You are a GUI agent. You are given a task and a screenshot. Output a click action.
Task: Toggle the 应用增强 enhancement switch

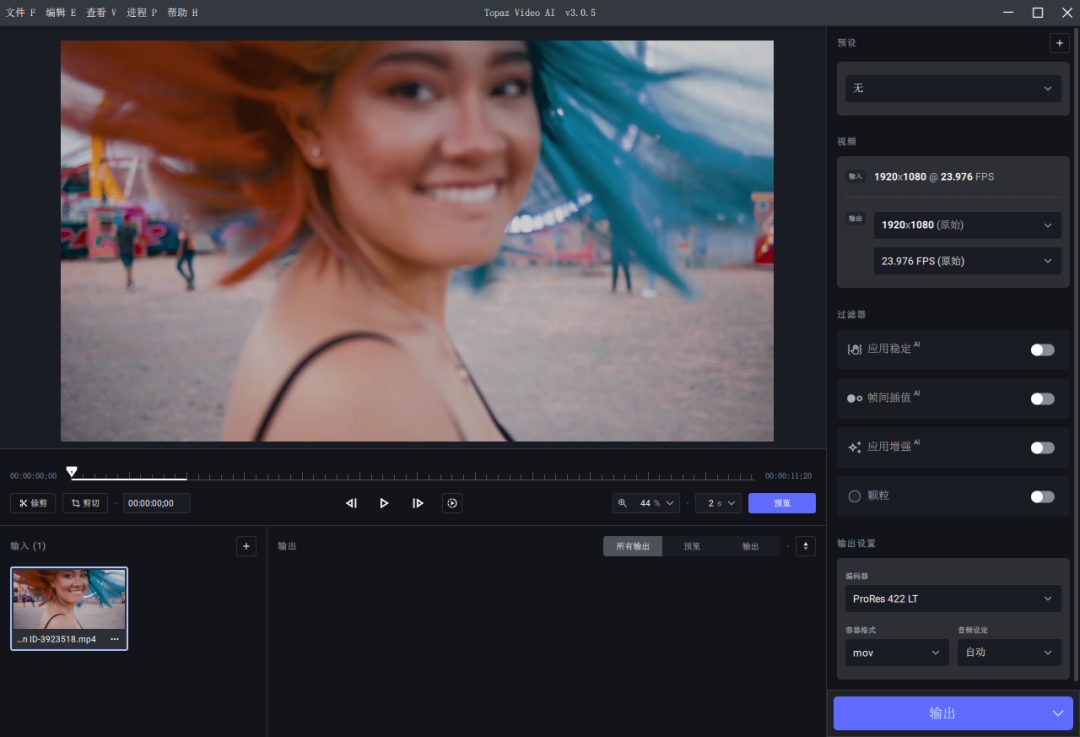[x=1042, y=448]
